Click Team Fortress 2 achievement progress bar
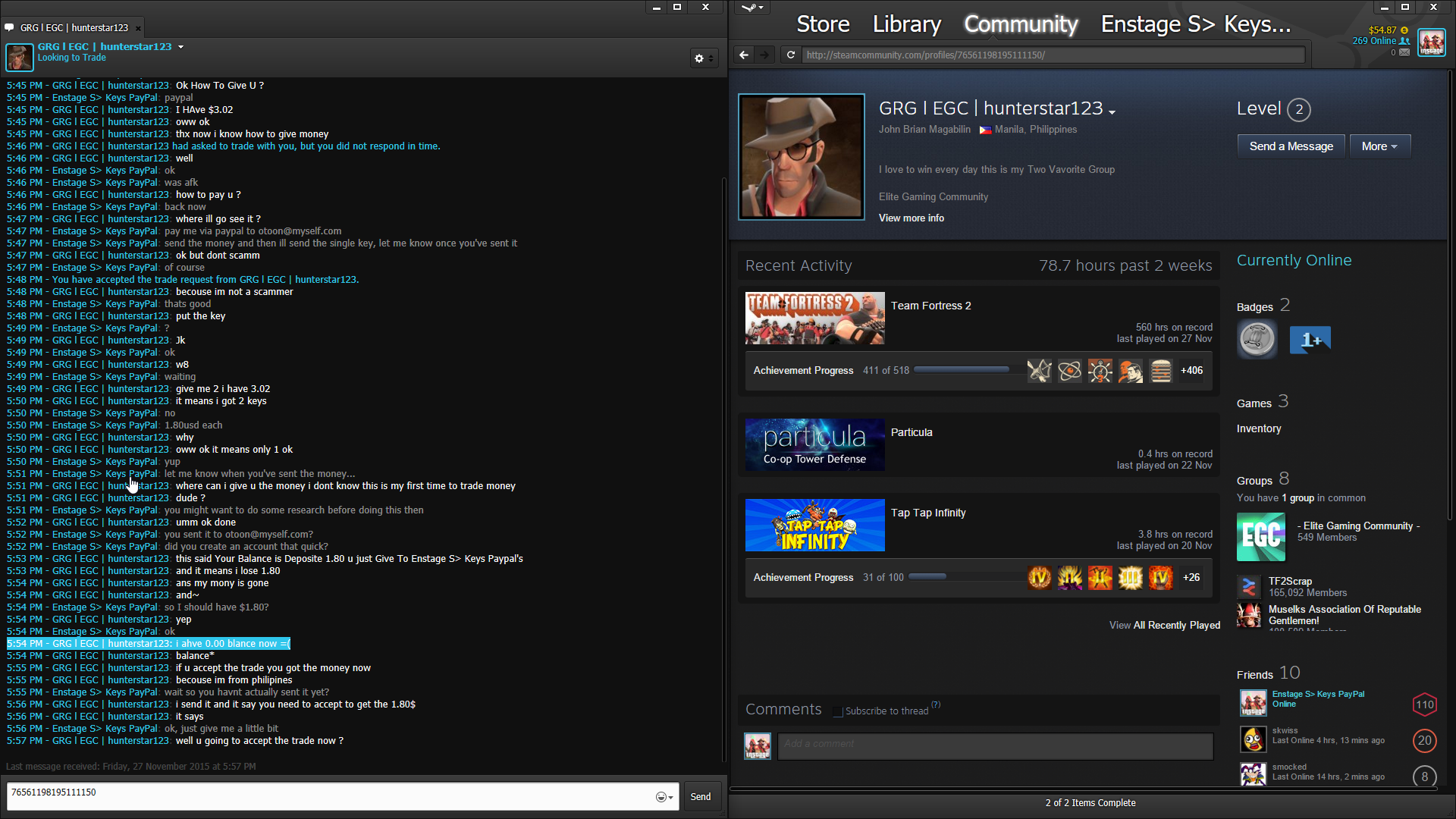The image size is (1456, 819). click(961, 370)
